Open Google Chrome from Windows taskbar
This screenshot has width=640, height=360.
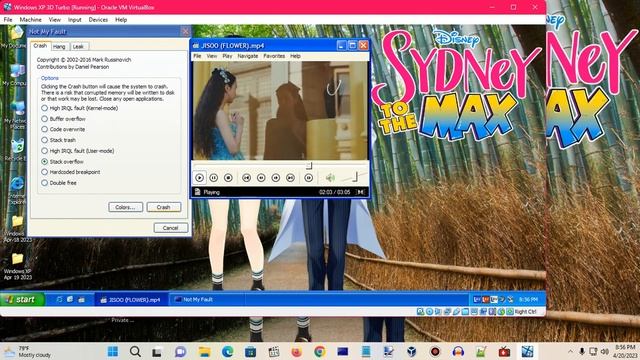(320, 351)
